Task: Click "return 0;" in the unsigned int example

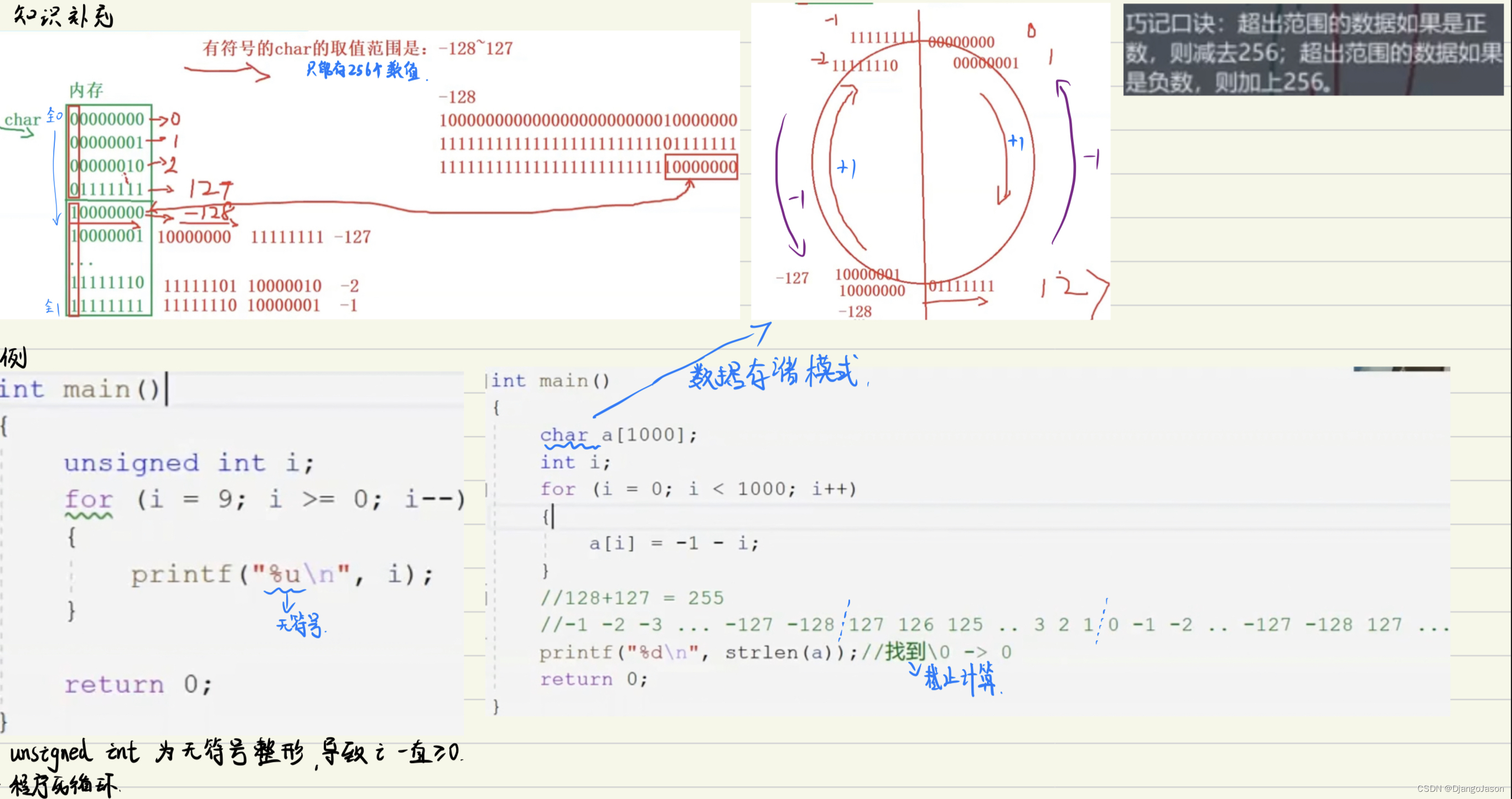Action: [x=138, y=684]
